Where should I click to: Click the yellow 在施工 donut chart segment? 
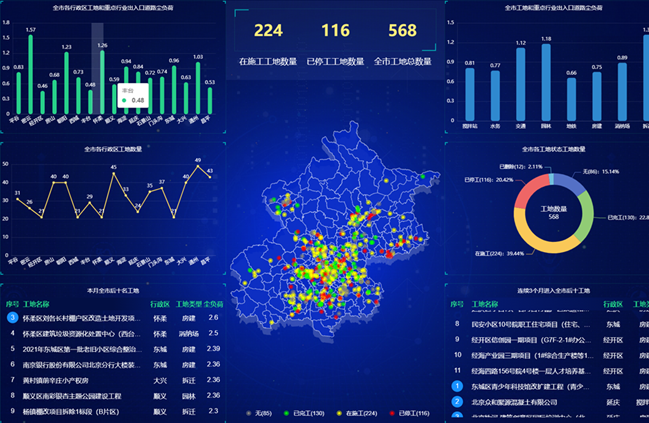[x=530, y=241]
